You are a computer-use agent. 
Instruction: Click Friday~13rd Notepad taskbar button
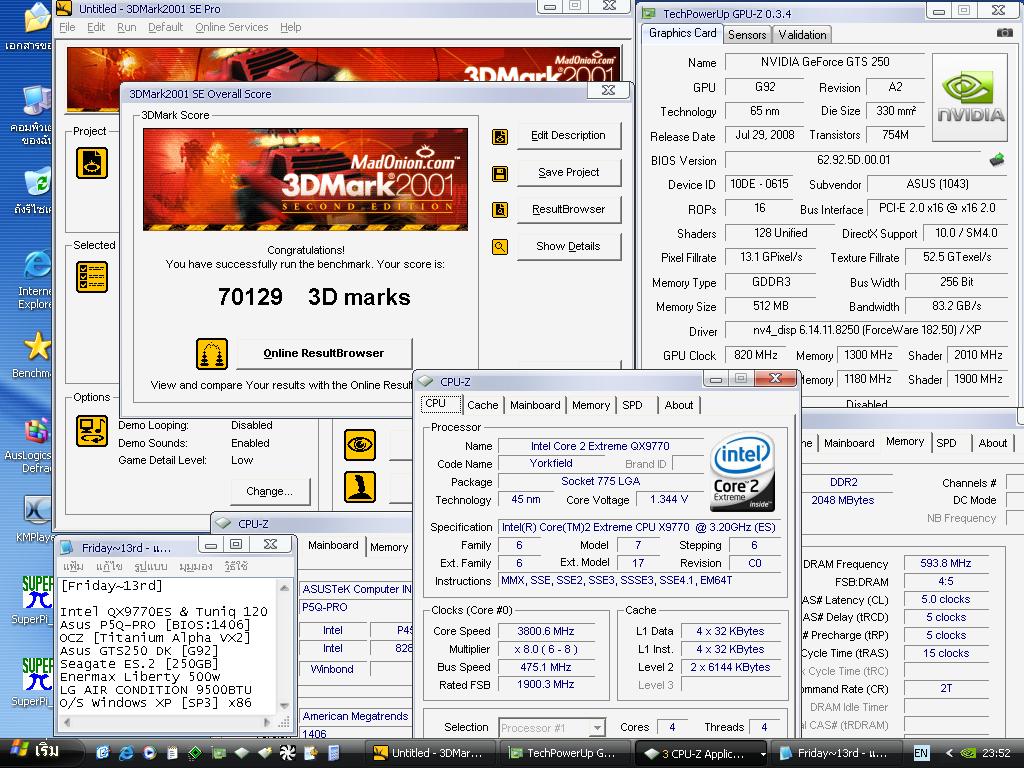(x=836, y=753)
